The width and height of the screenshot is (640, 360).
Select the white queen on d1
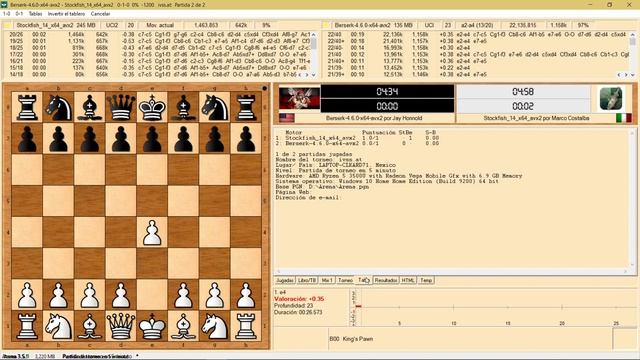121,327
